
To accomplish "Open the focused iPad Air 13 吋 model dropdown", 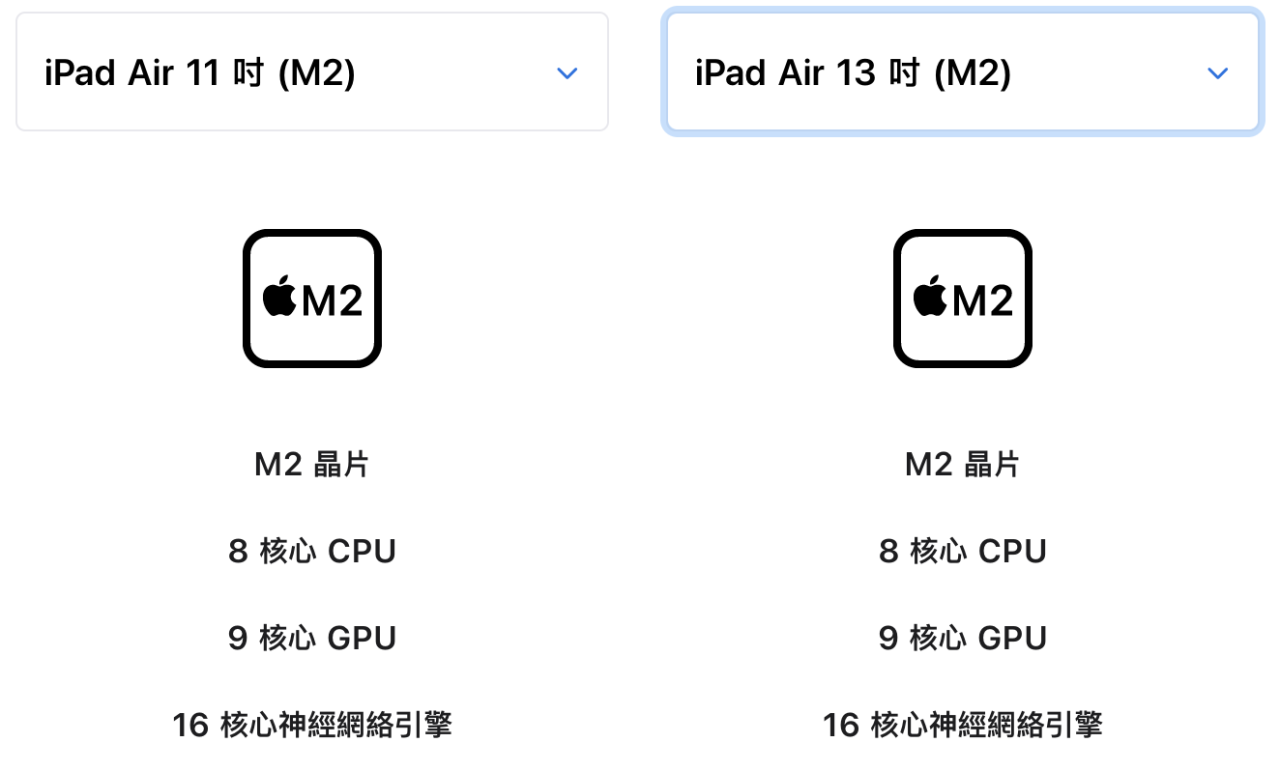I will click(x=961, y=73).
